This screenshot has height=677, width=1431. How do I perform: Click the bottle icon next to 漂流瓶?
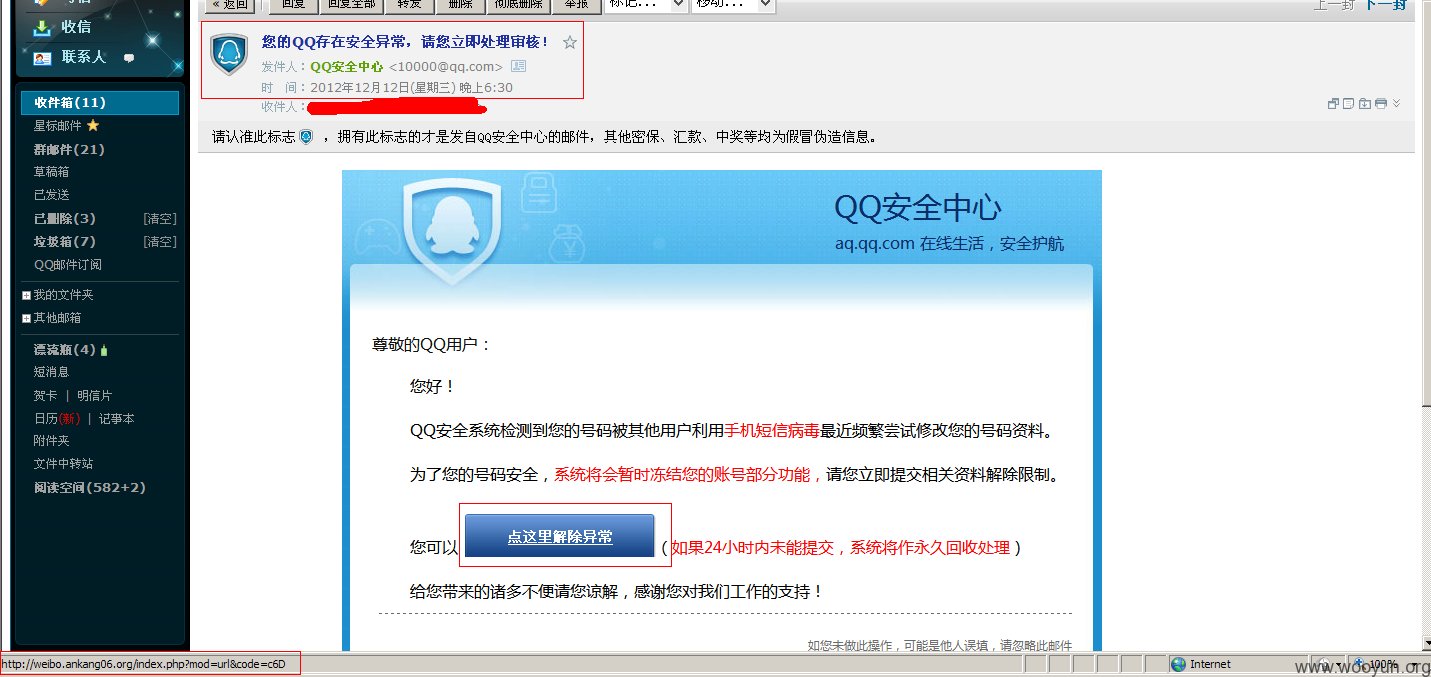(104, 350)
